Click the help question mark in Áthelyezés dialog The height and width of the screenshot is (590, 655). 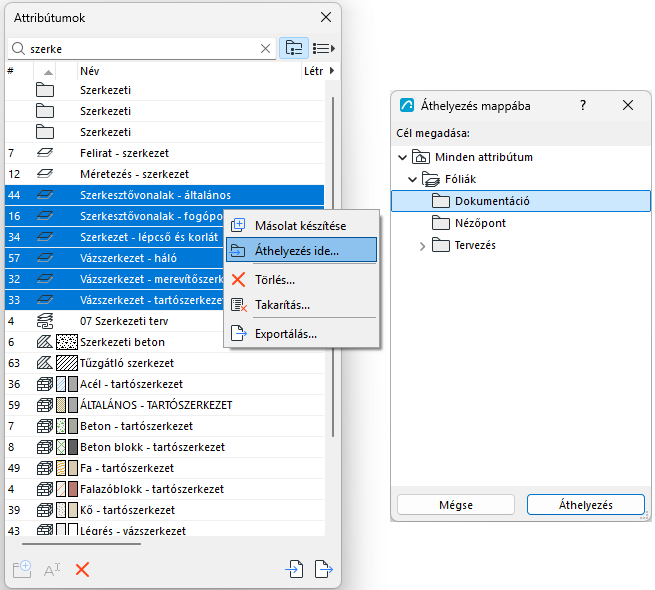click(583, 105)
